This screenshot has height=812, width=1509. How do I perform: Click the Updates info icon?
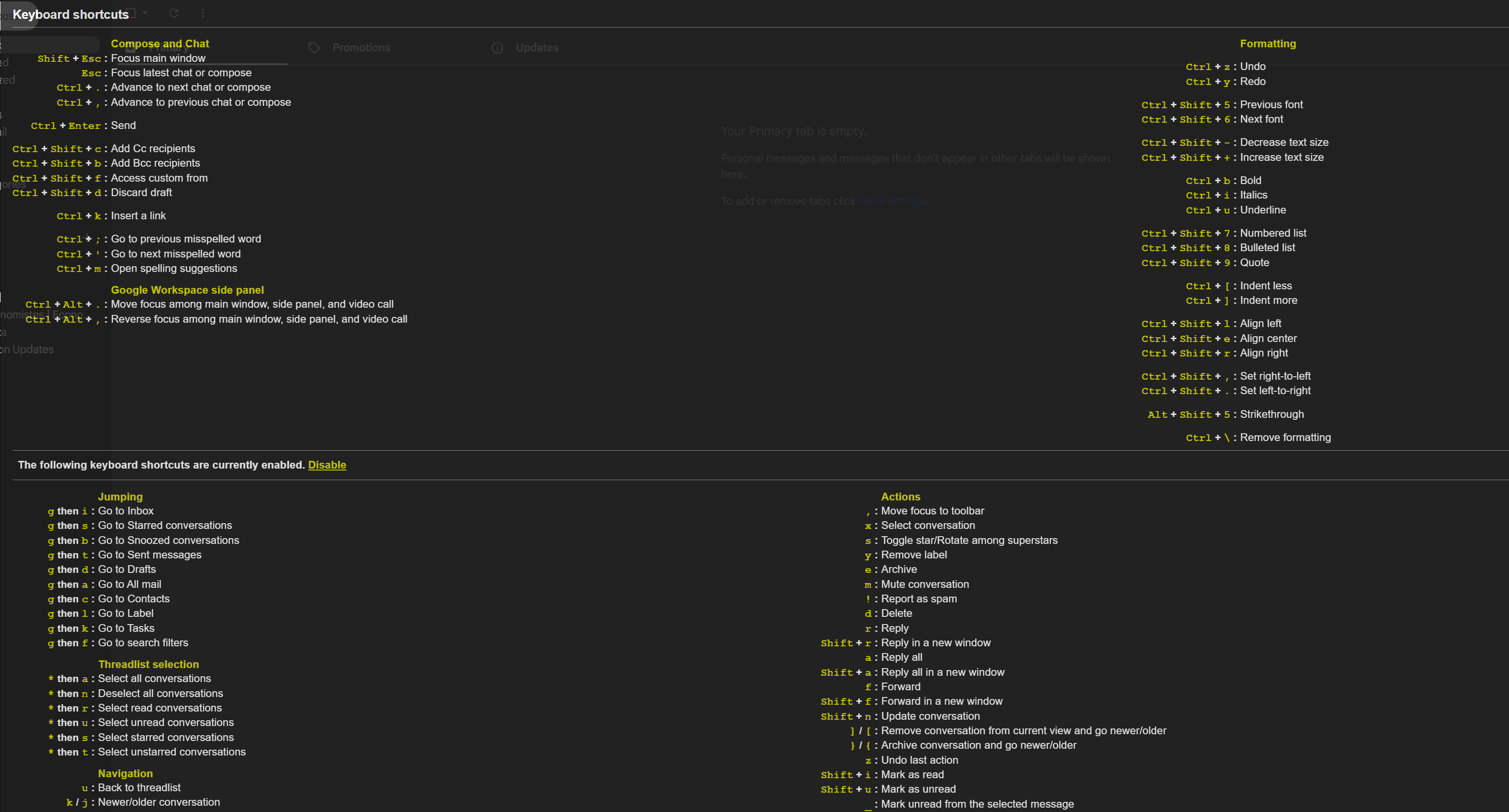point(497,47)
